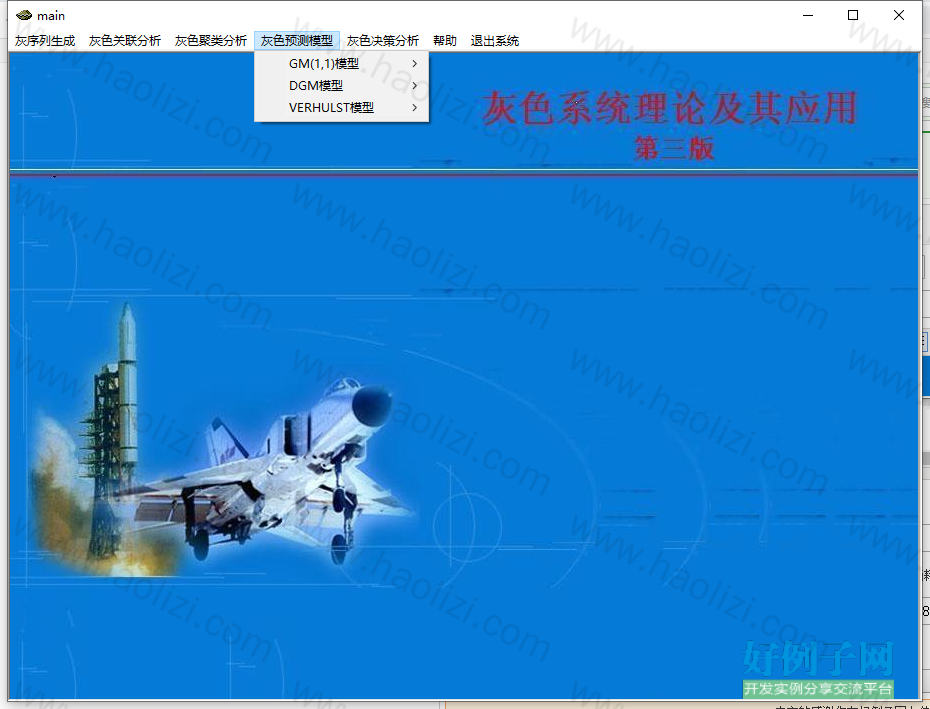
Task: Open the 灰序列生成 menu
Action: (x=45, y=41)
